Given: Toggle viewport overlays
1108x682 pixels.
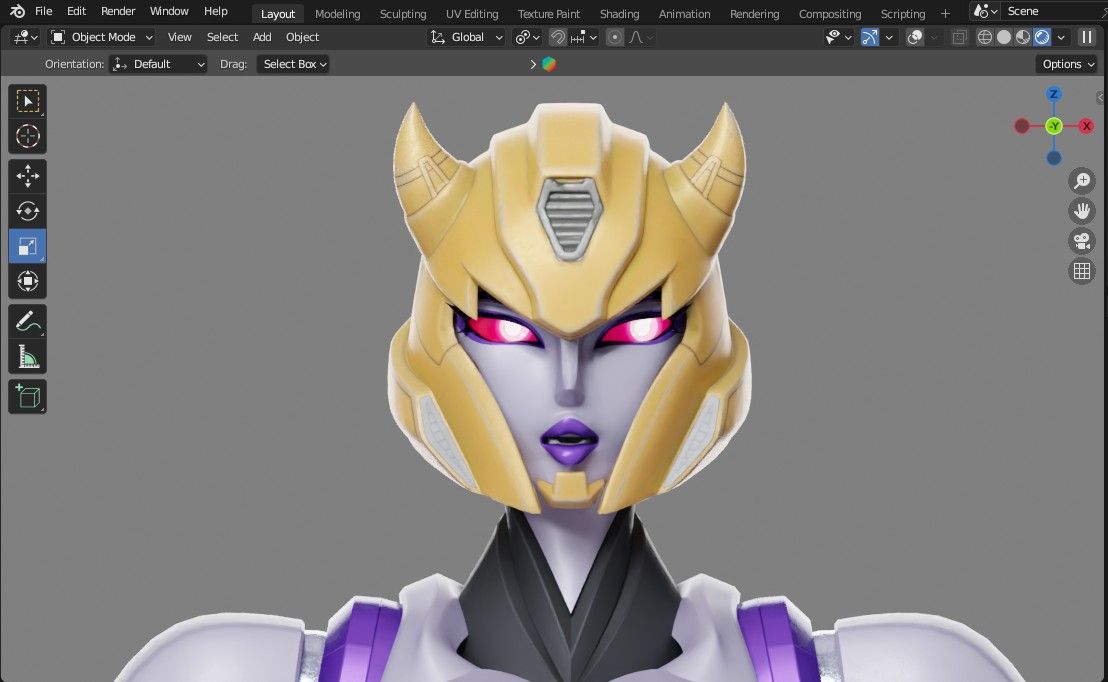Looking at the screenshot, I should point(914,37).
